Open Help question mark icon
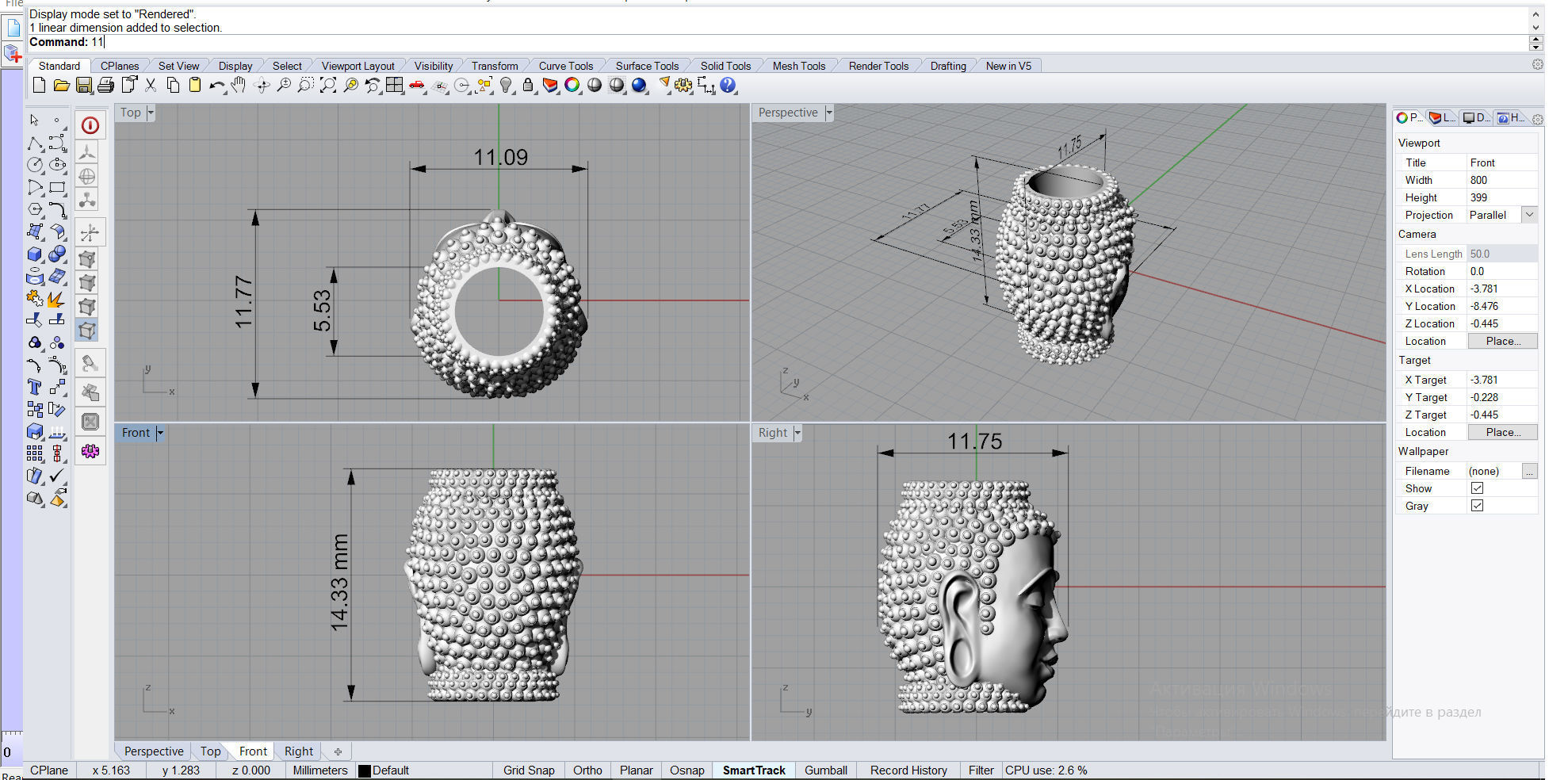1568x780 pixels. [728, 85]
